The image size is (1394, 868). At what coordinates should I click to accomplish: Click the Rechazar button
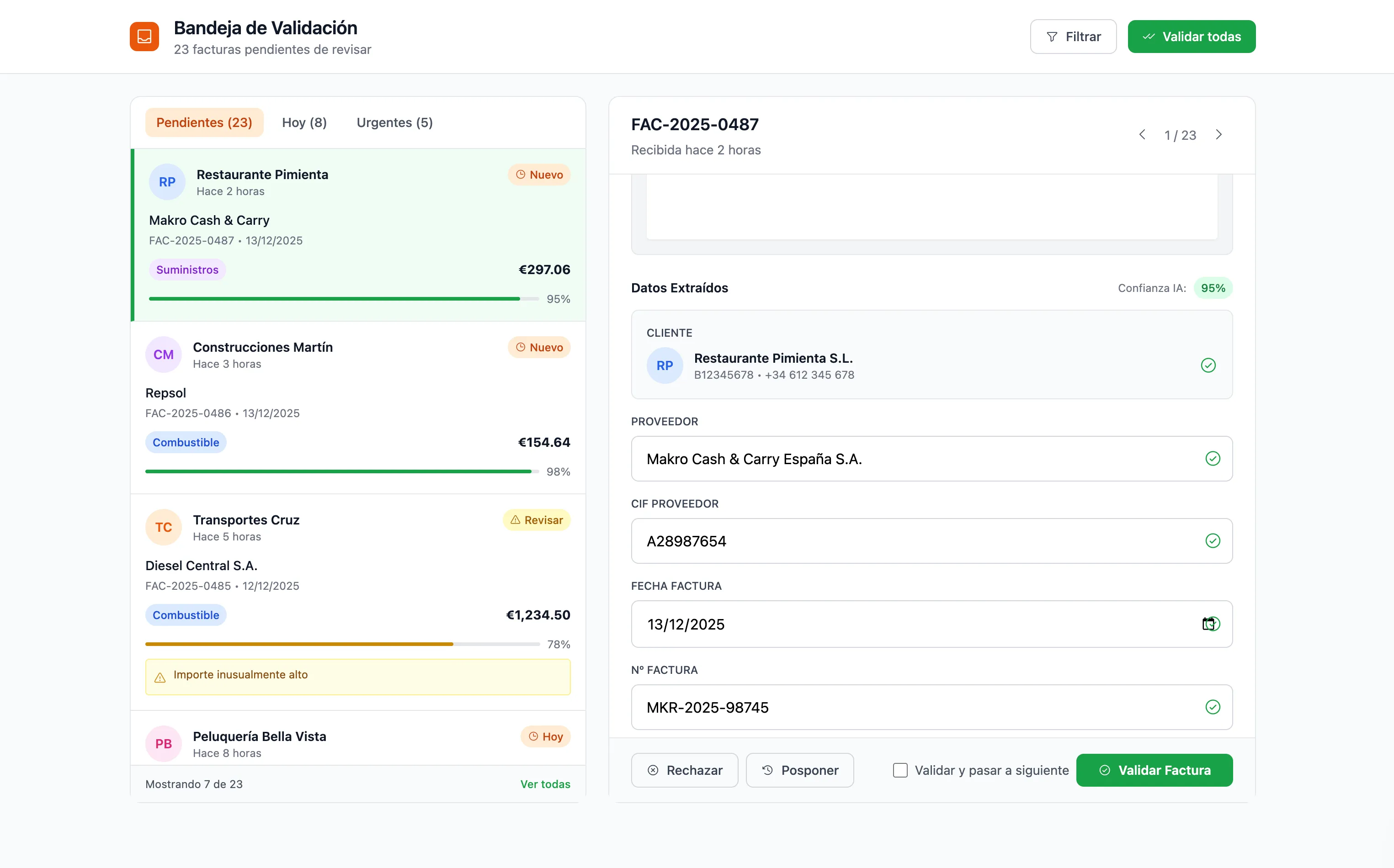(x=684, y=770)
